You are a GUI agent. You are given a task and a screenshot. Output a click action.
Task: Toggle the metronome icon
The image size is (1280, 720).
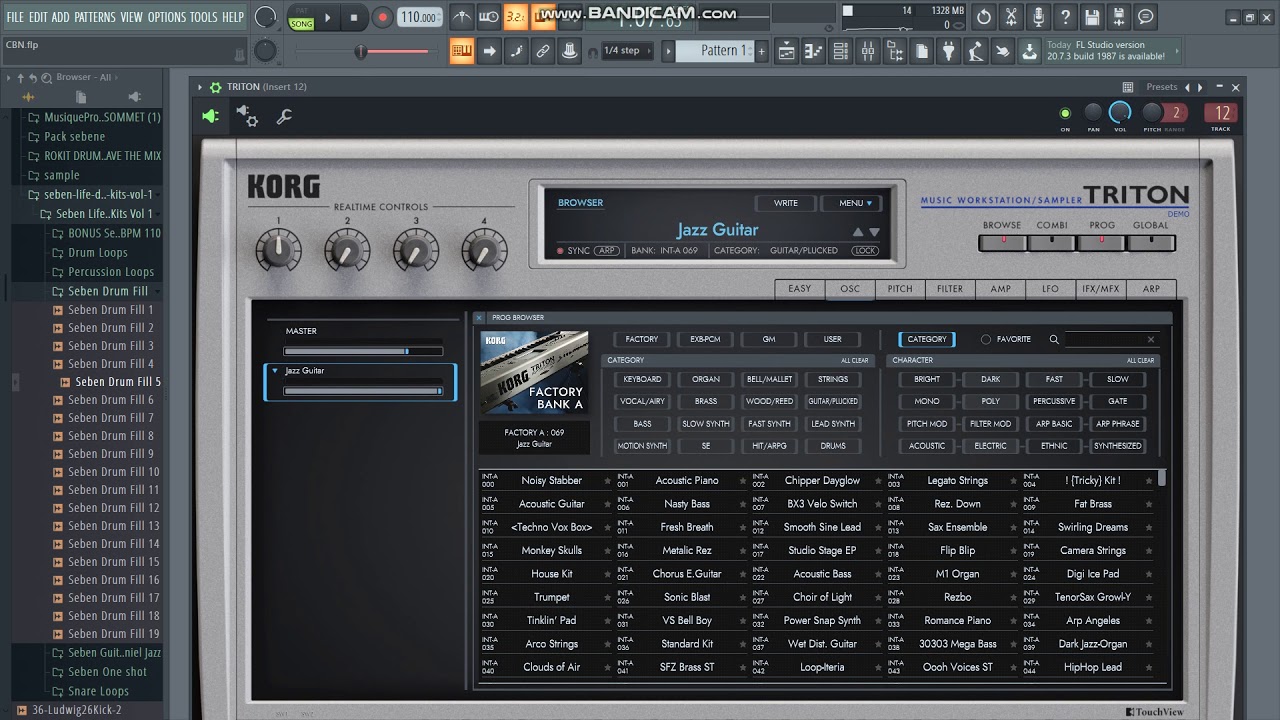pyautogui.click(x=462, y=17)
